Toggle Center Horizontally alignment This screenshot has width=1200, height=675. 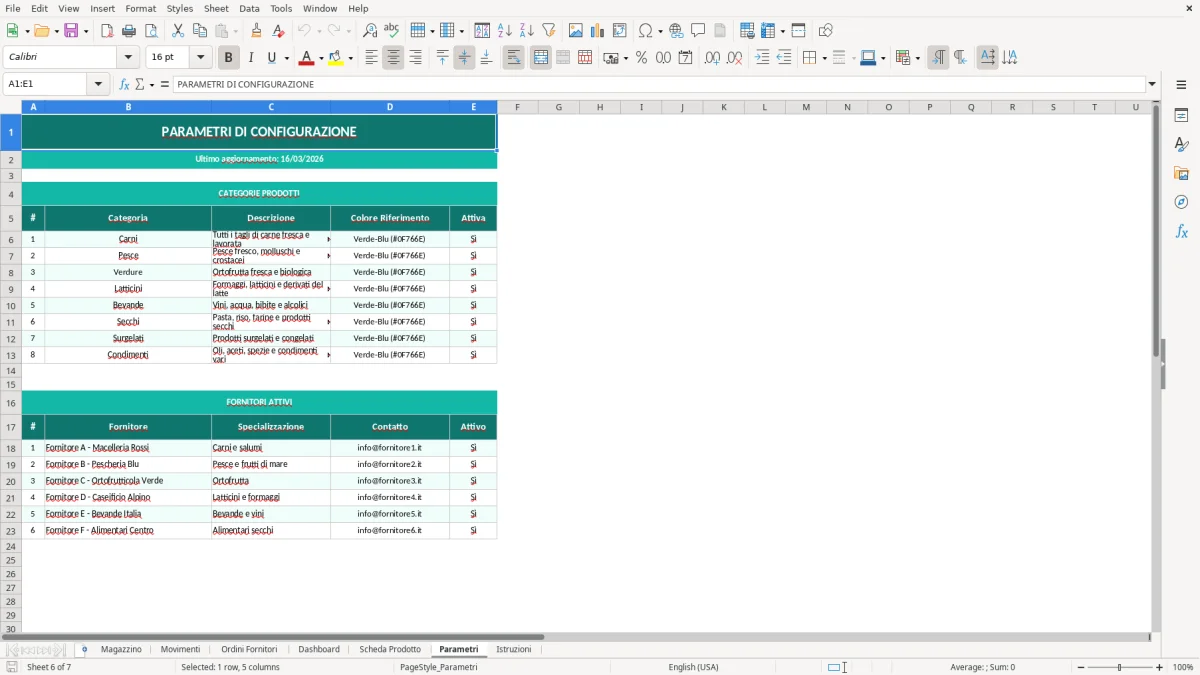click(x=393, y=58)
